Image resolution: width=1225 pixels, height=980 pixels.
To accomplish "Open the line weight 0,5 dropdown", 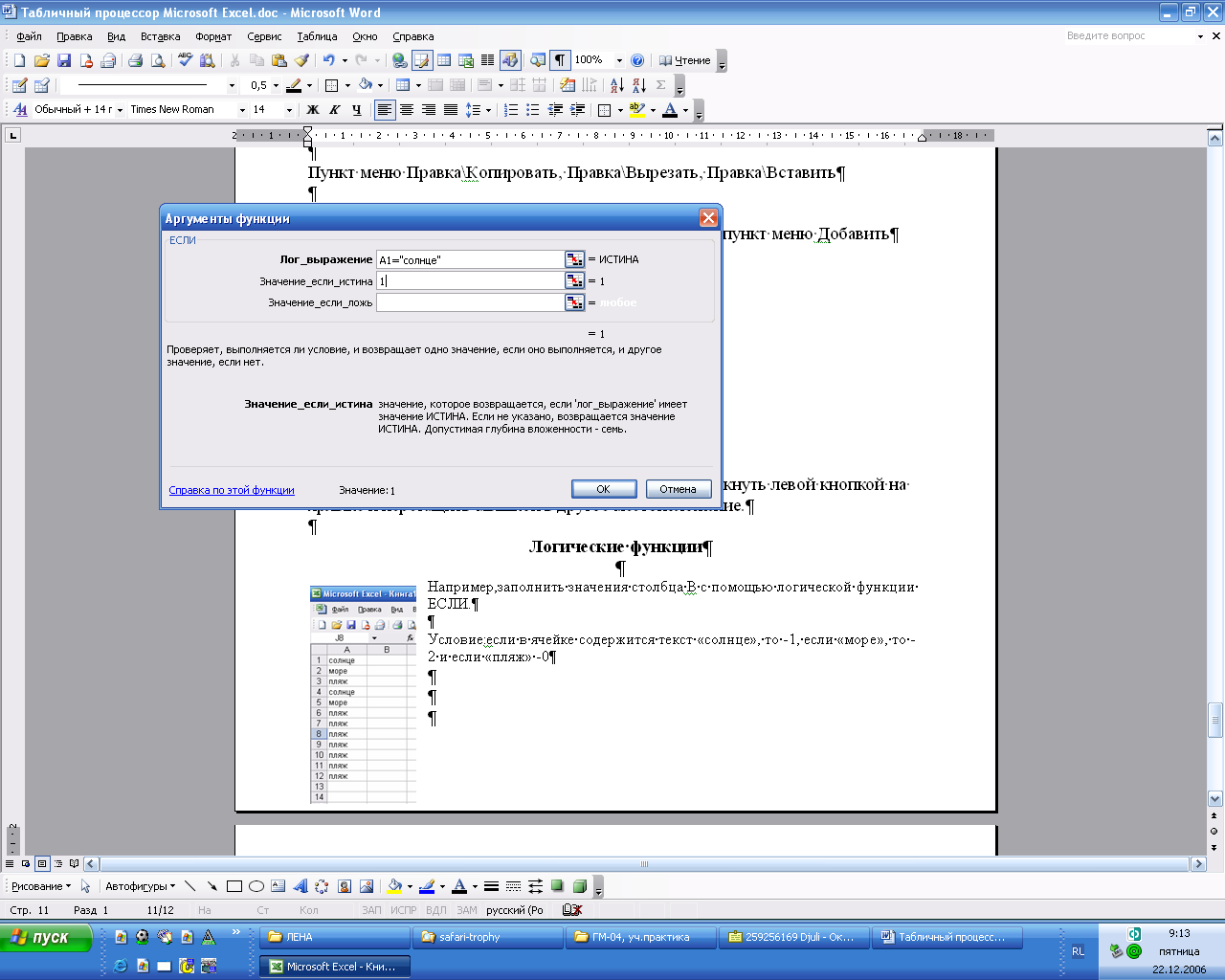I will point(276,85).
